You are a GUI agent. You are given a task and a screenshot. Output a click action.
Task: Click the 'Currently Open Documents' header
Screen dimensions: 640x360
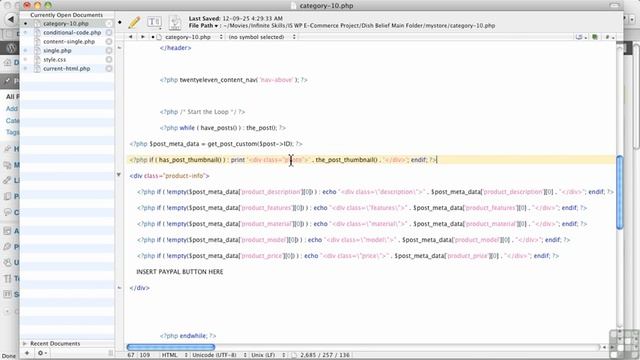coord(67,15)
